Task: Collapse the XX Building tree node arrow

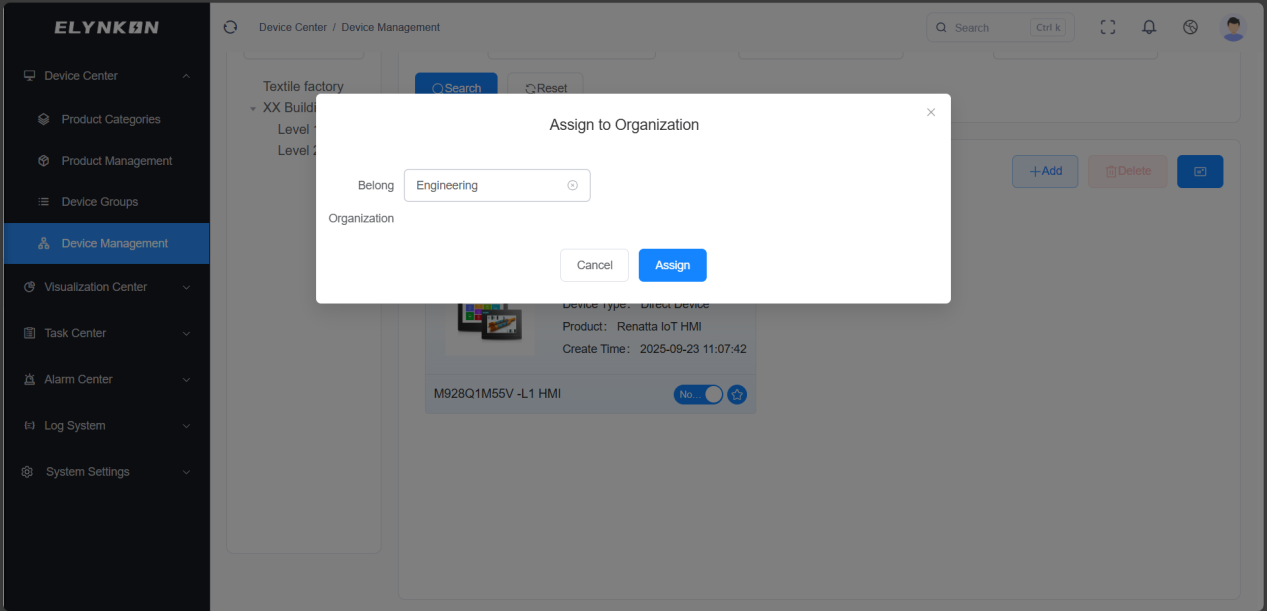Action: [x=253, y=108]
